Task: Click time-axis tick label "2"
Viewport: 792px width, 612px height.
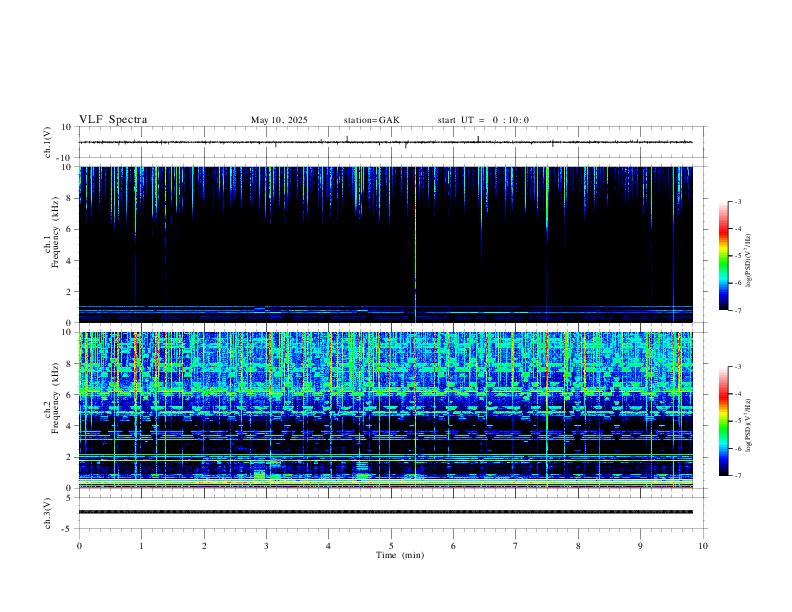Action: coord(204,546)
